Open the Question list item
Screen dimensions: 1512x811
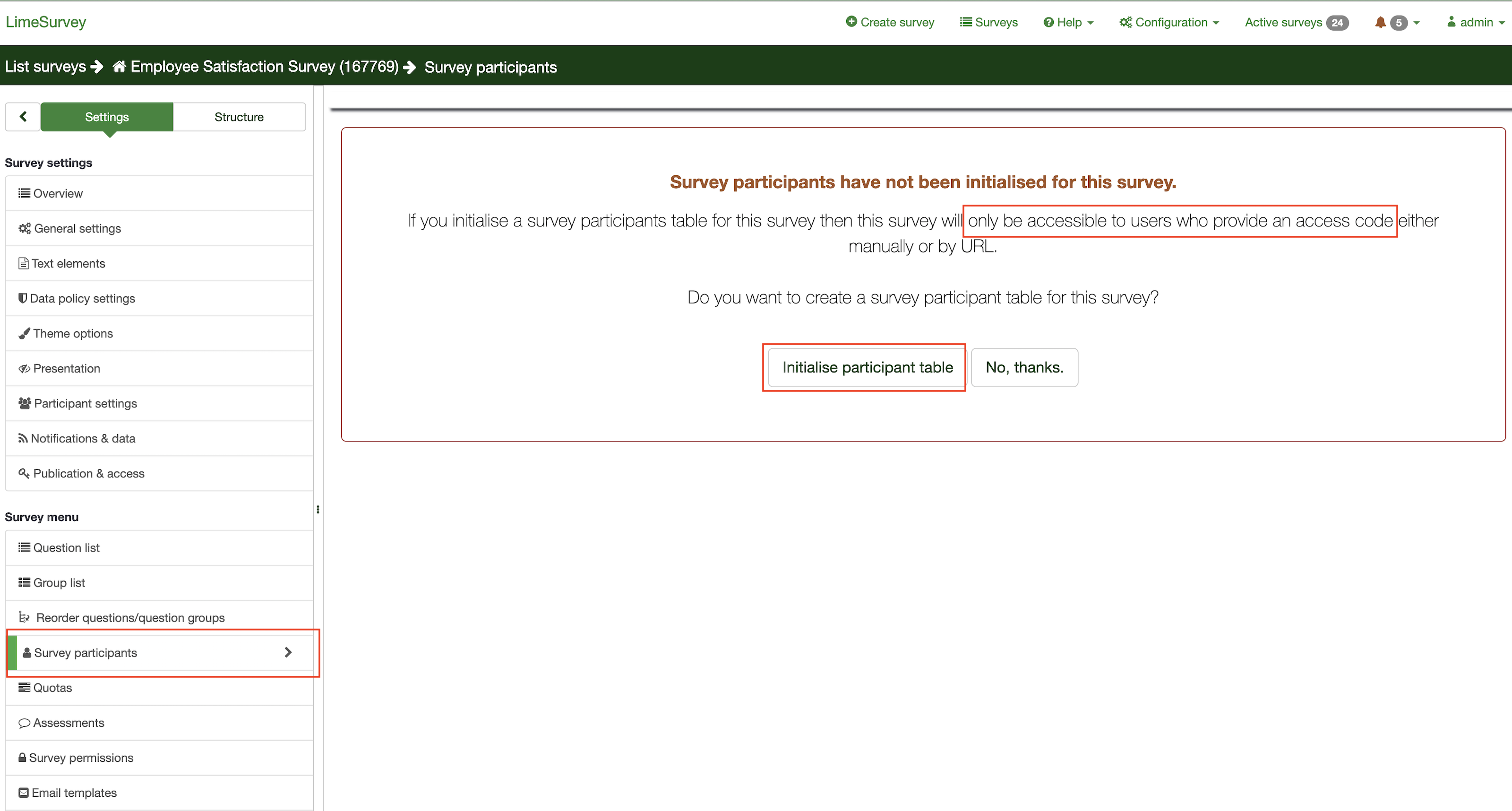coord(159,548)
